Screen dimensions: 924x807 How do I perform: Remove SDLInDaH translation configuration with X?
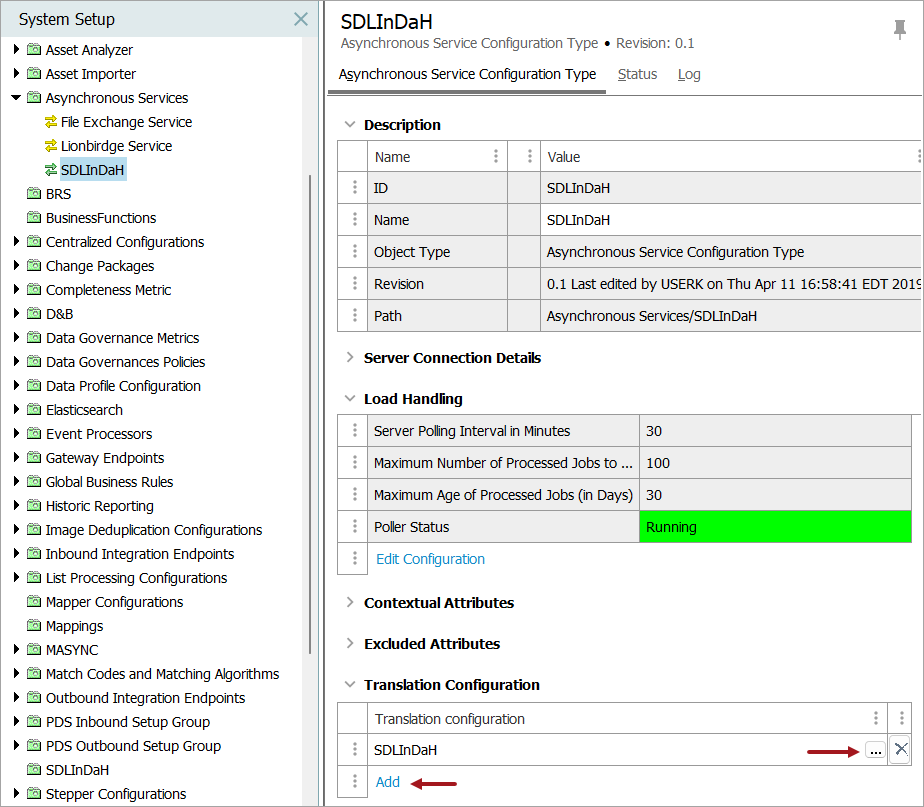tap(900, 749)
